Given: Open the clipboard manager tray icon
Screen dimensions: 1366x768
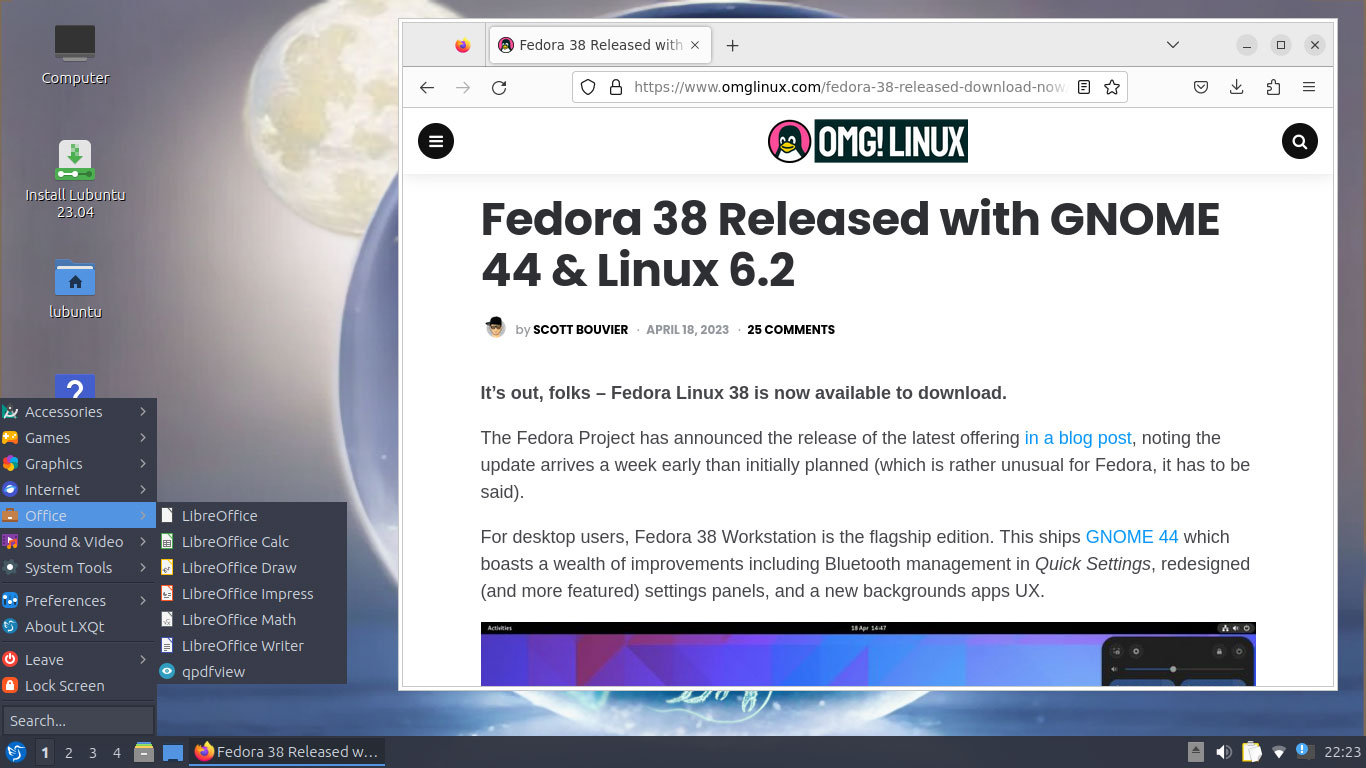Looking at the screenshot, I should coord(1251,752).
